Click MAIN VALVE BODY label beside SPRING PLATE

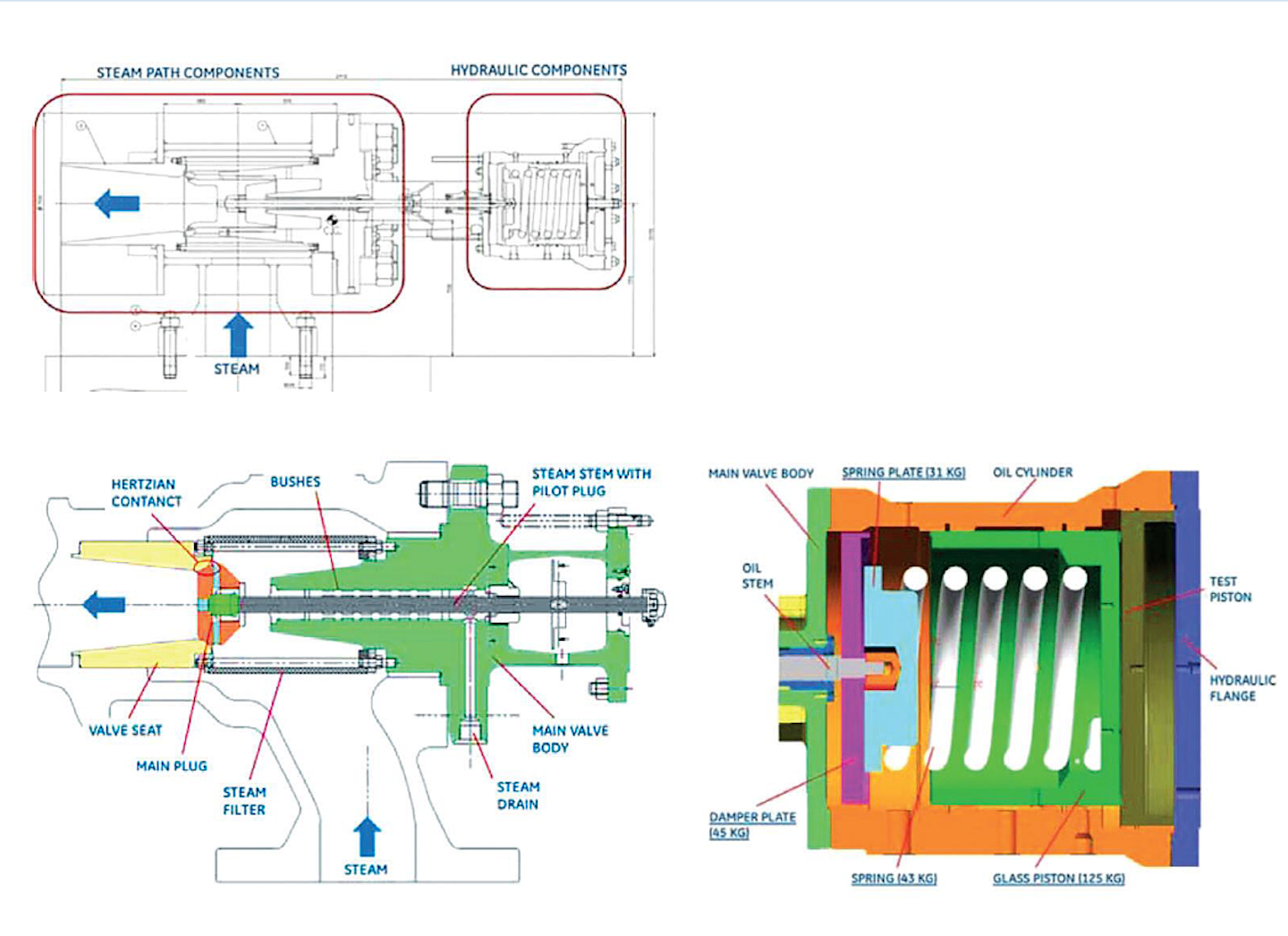point(761,472)
